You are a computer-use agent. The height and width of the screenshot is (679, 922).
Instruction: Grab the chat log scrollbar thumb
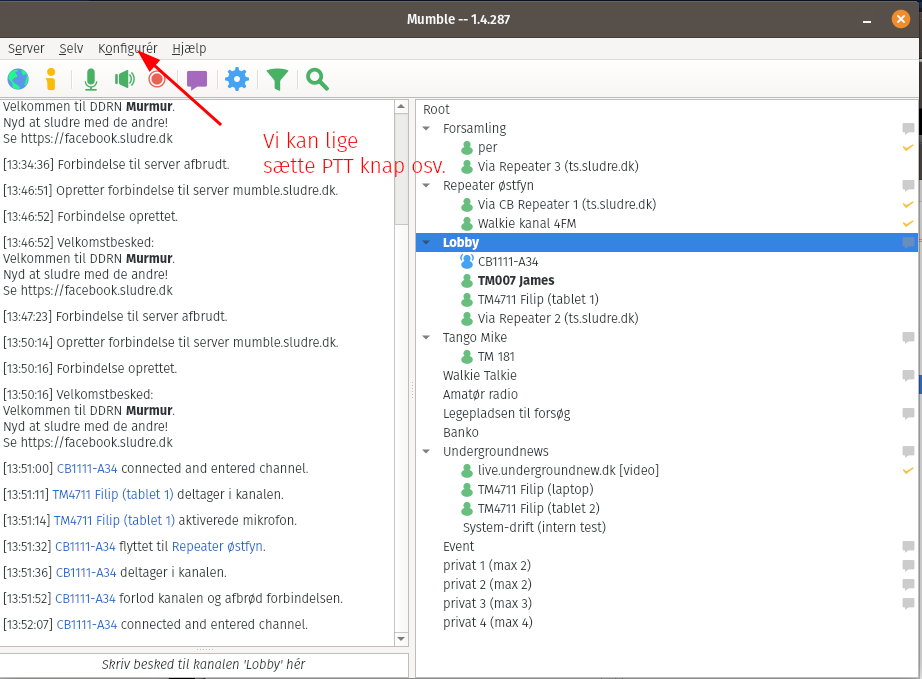(x=401, y=169)
